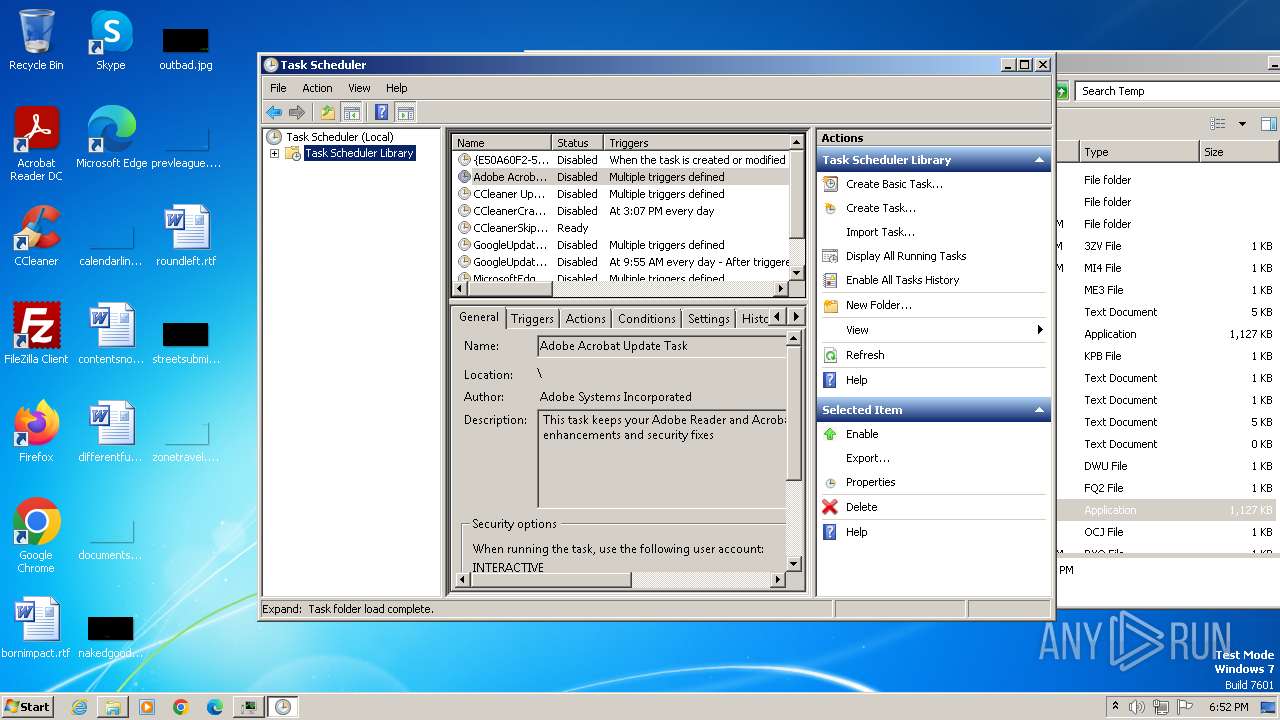Open Google Chrome from the taskbar
Screen dimensions: 1280x720
coord(181,707)
